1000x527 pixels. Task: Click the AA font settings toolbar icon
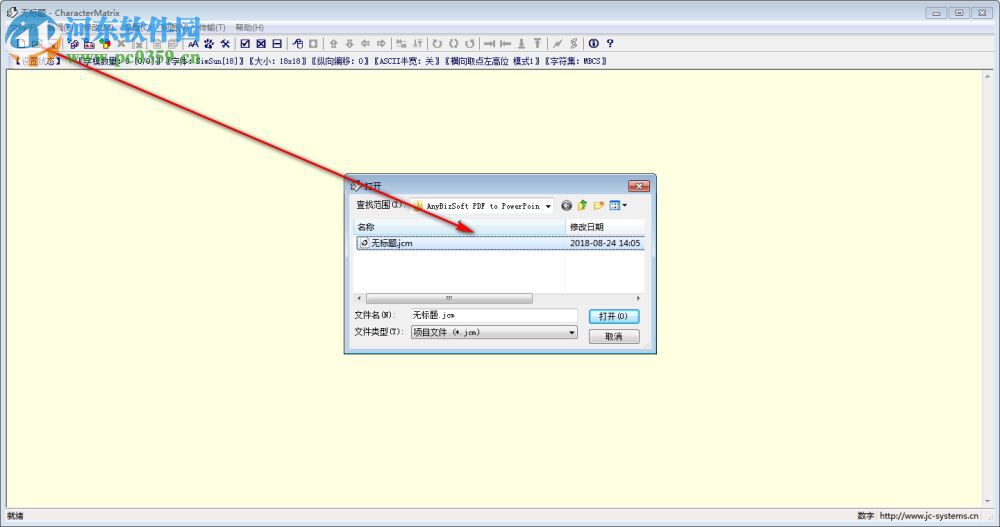tap(193, 43)
